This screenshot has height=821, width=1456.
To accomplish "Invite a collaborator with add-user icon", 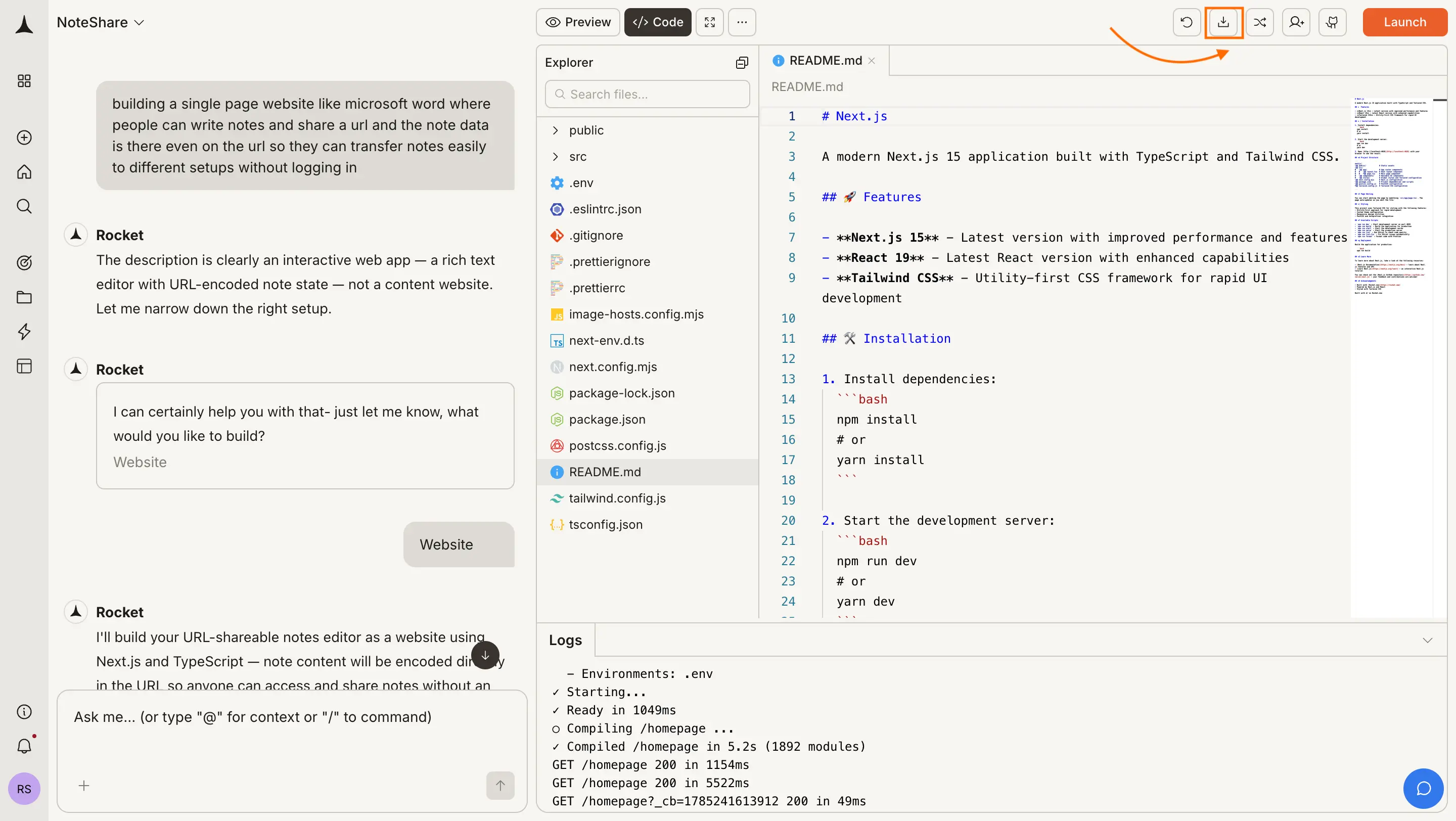I will 1297,22.
